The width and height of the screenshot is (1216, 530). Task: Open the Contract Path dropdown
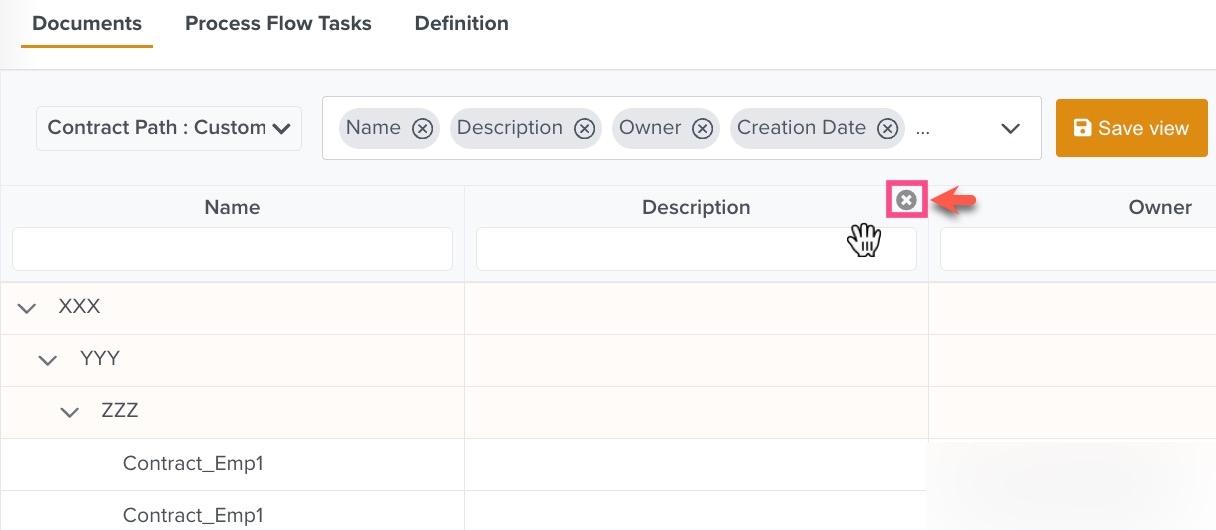click(169, 128)
